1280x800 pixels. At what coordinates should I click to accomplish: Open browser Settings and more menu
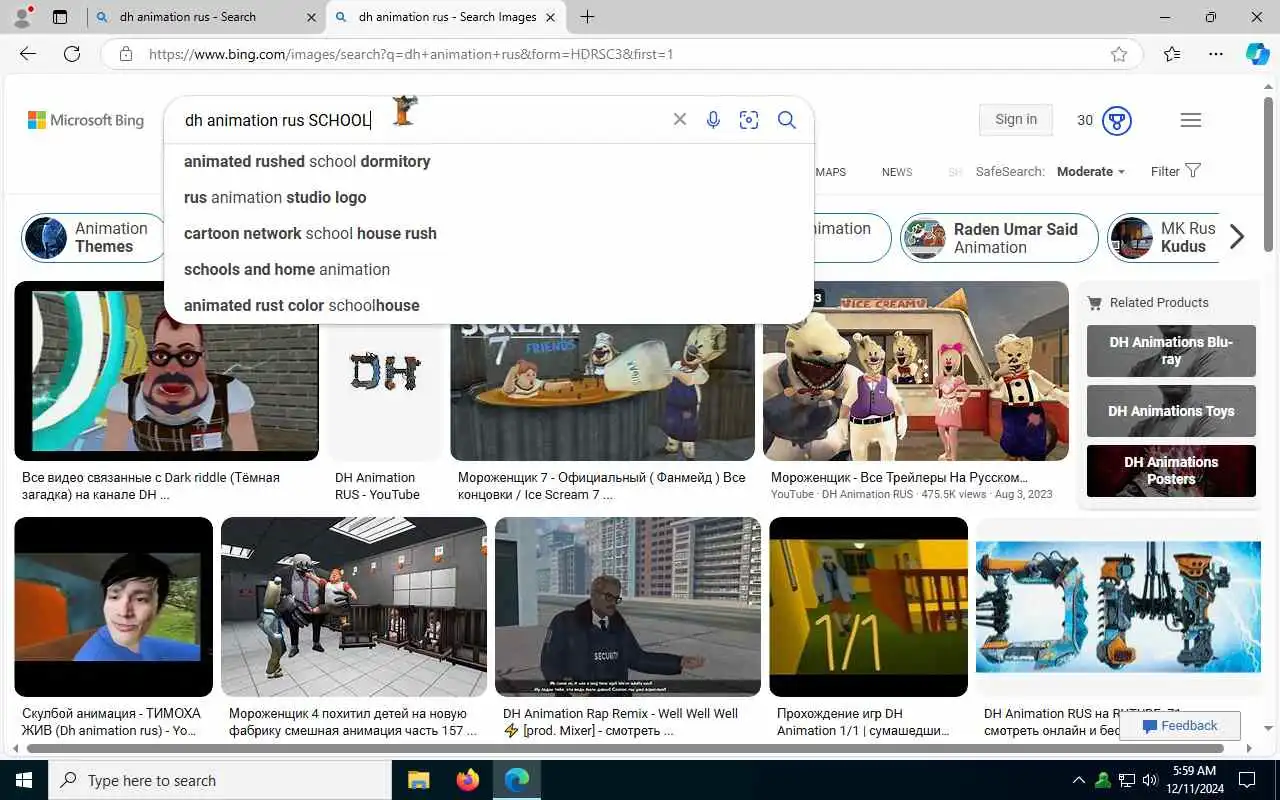coord(1215,54)
